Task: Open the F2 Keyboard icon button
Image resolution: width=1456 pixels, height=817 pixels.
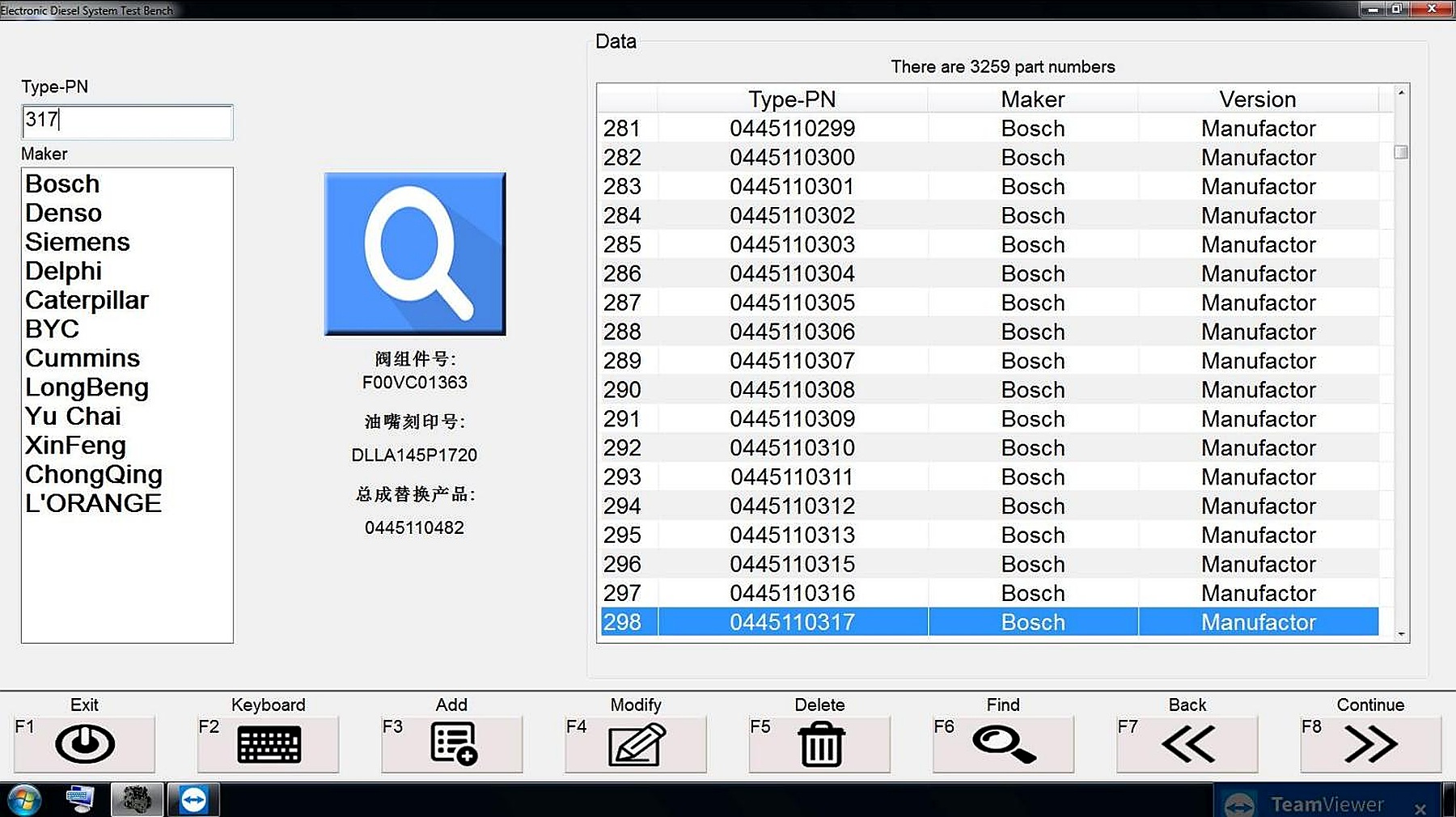Action: [x=269, y=743]
